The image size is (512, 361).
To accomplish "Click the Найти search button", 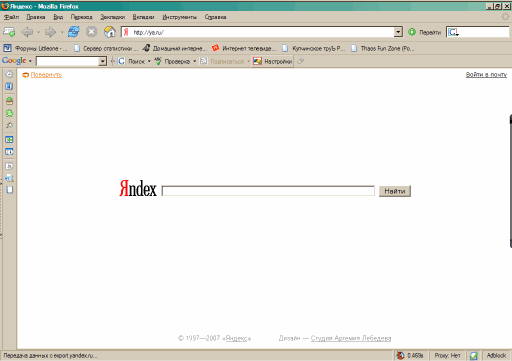I will pyautogui.click(x=395, y=191).
